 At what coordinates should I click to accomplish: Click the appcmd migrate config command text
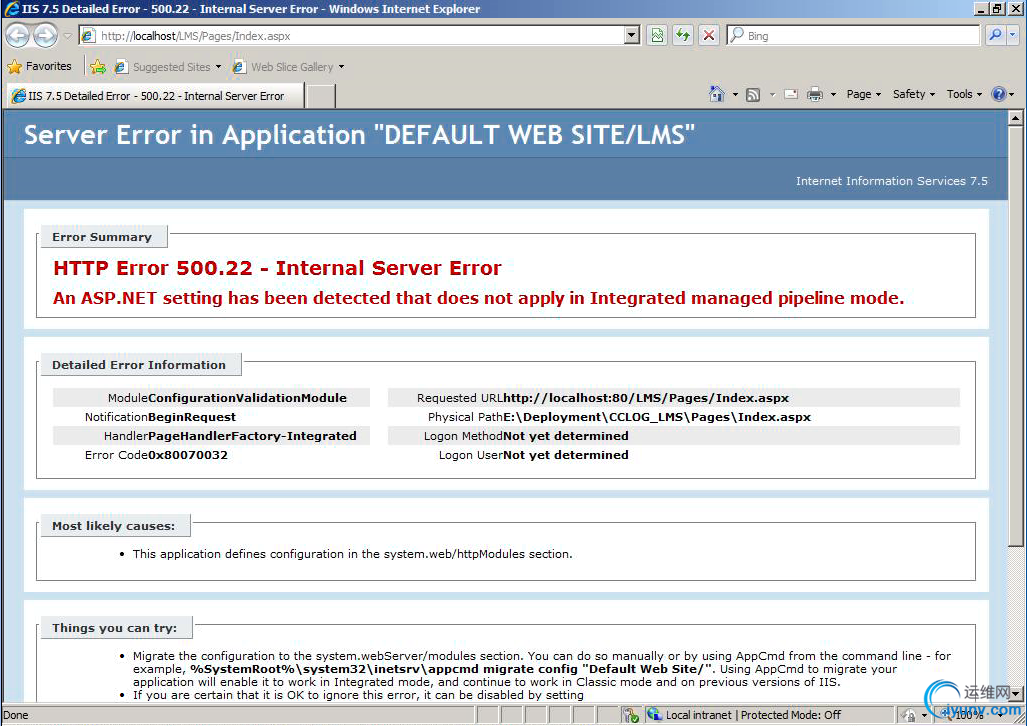[x=451, y=669]
